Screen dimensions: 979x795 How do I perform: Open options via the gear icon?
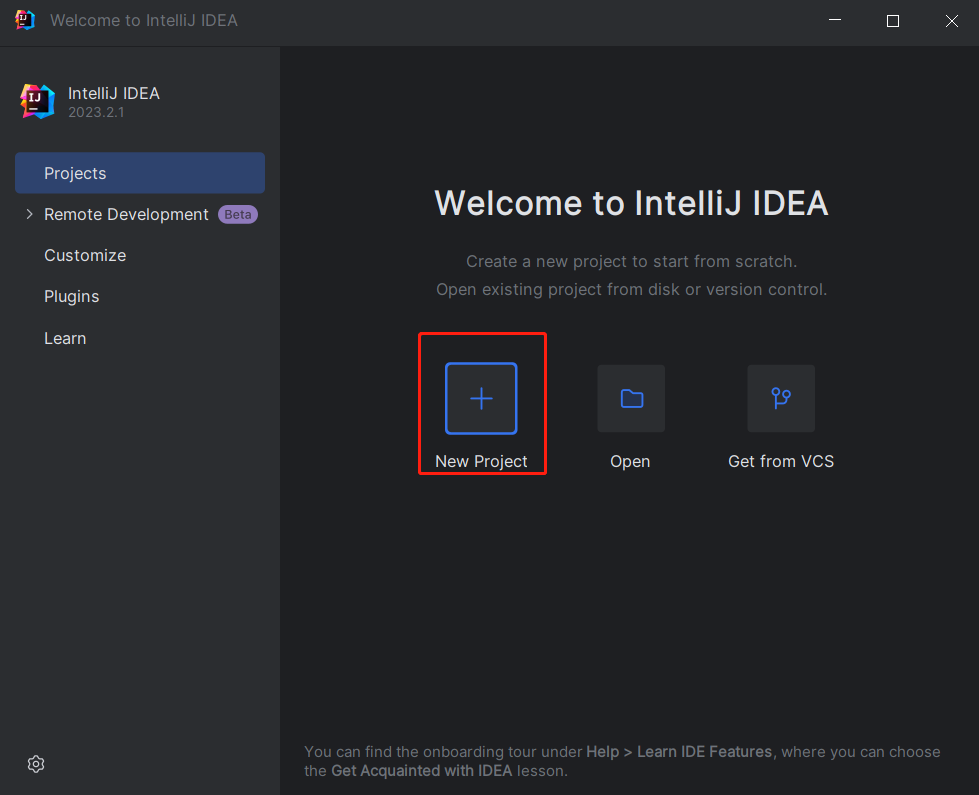[x=36, y=764]
